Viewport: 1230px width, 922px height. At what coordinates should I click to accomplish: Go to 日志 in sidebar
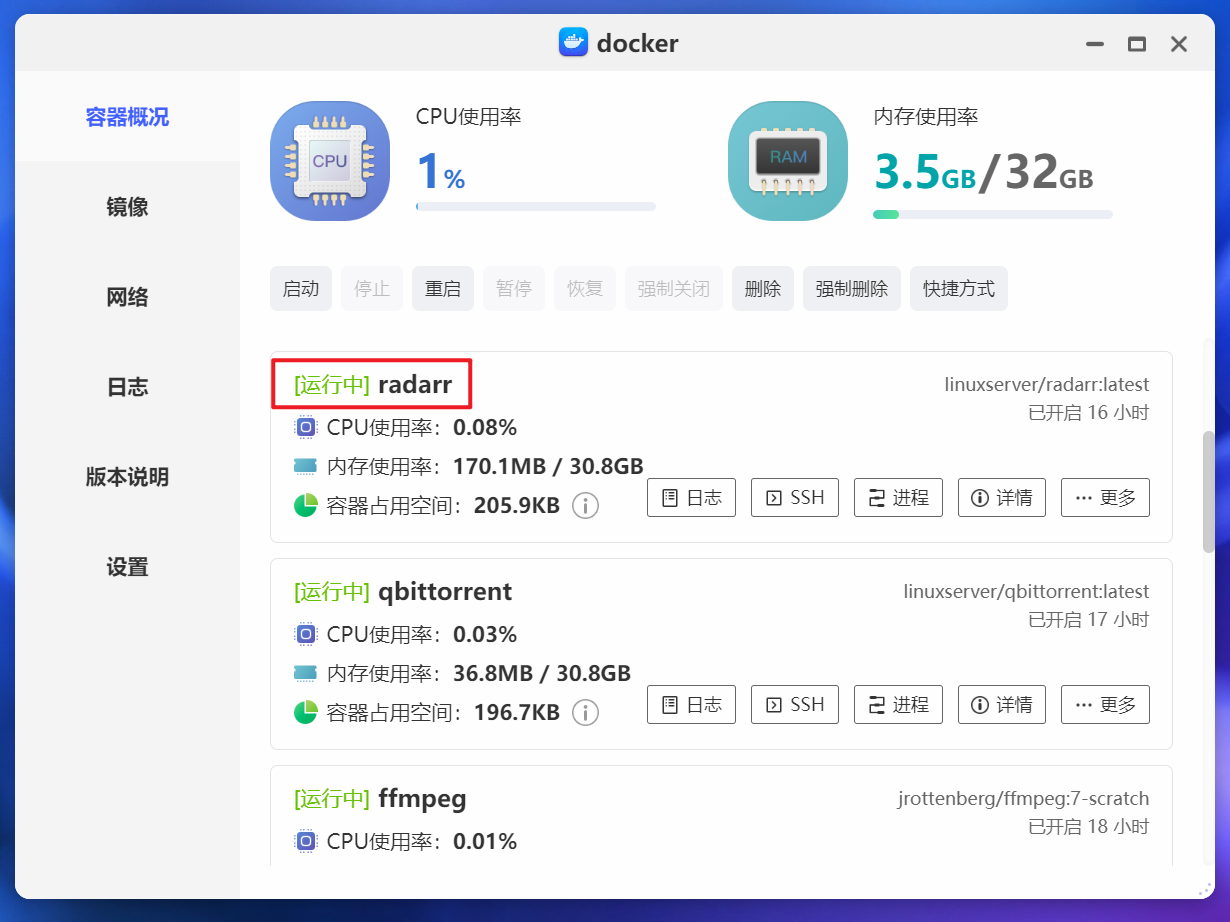tap(127, 387)
